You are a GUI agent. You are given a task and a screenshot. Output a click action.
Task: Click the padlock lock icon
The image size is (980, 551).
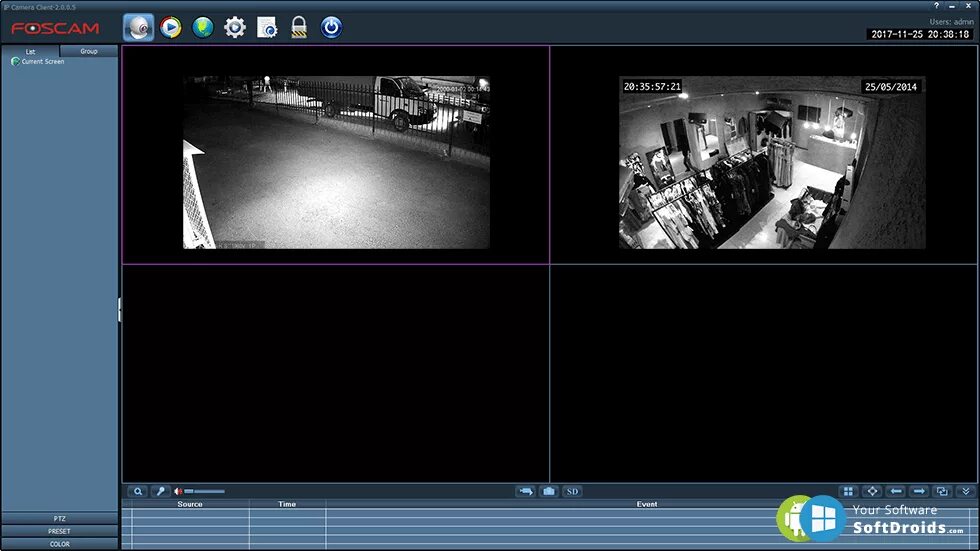(299, 27)
